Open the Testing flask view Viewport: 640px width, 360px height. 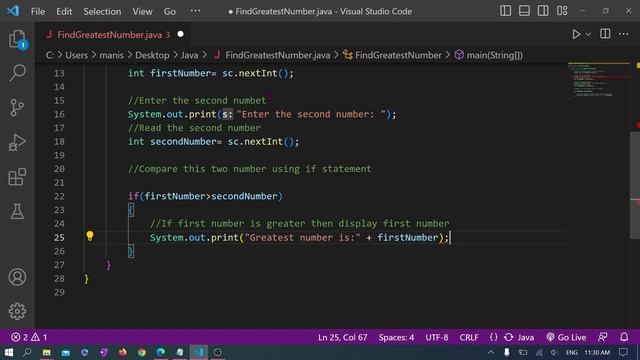pos(17,211)
